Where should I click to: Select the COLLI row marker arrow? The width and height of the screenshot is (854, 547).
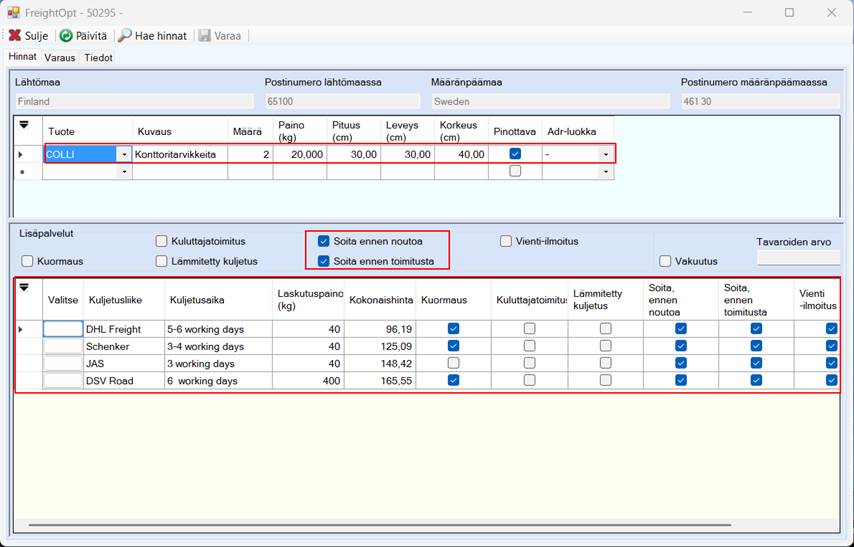pyautogui.click(x=21, y=155)
